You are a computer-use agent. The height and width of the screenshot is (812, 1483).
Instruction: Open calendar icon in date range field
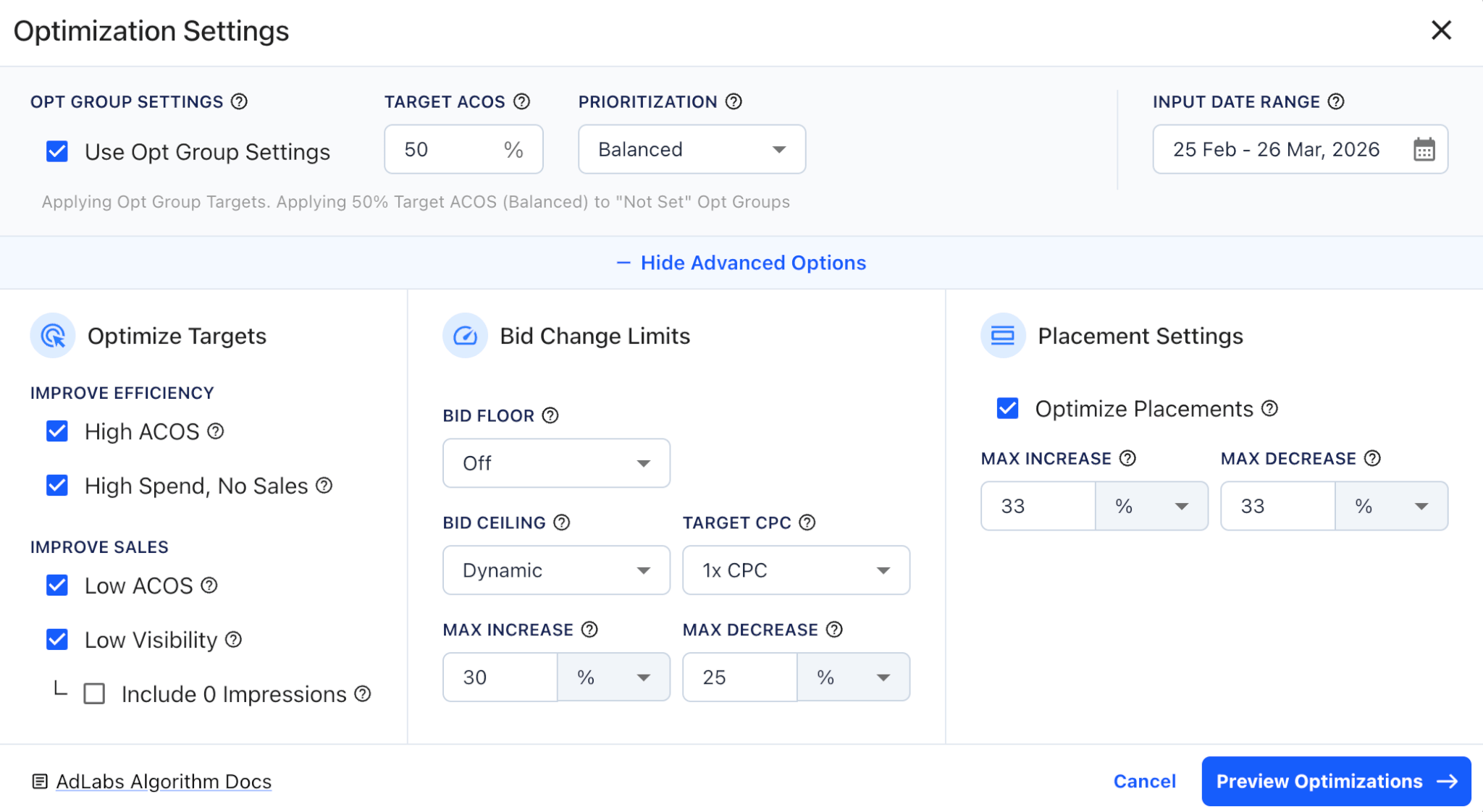pos(1424,150)
